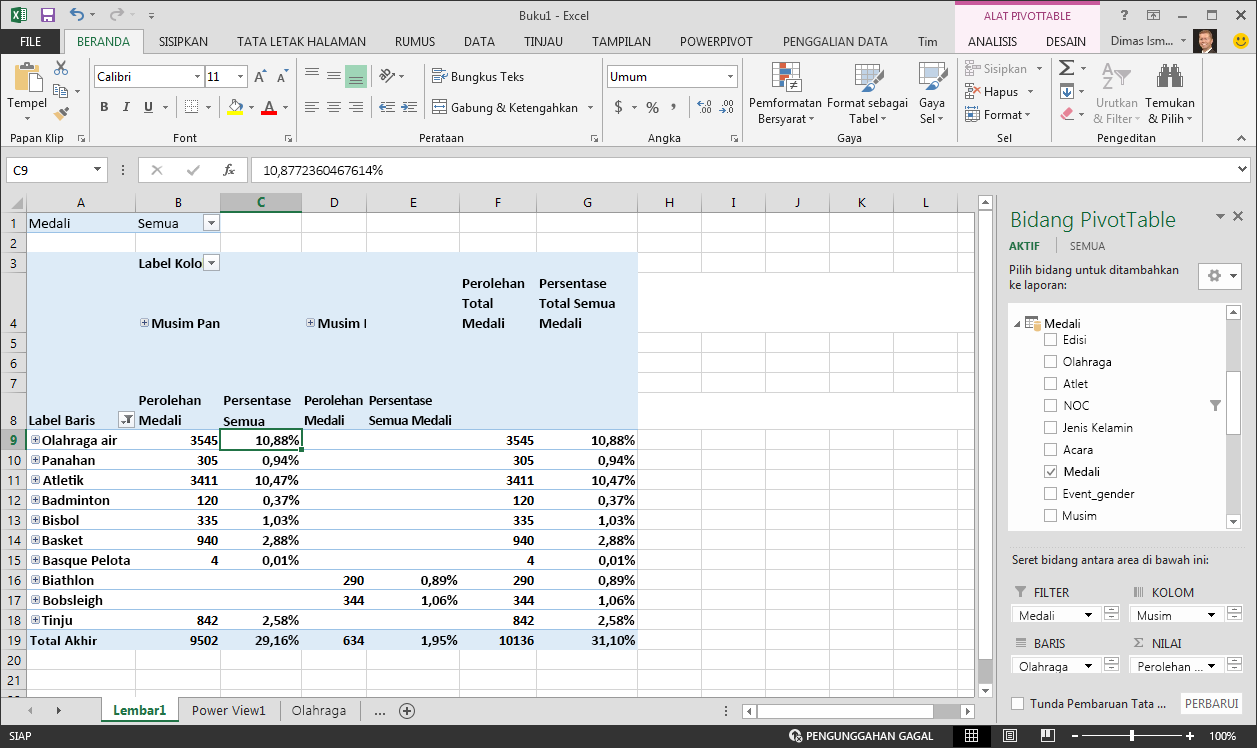Screen dimensions: 1257x748
Task: Check the Acara field checkbox
Action: click(1050, 450)
